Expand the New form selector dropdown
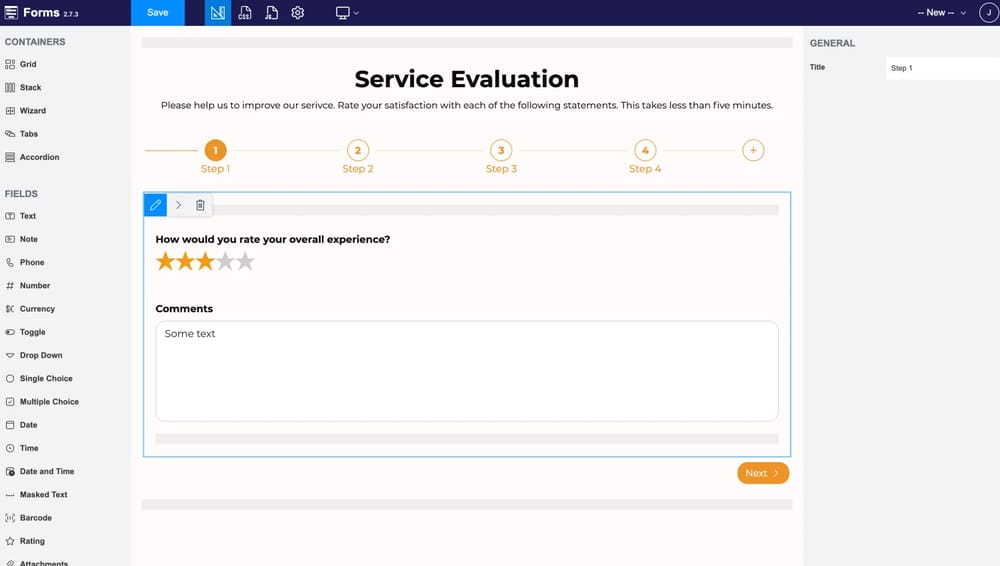 (x=942, y=13)
